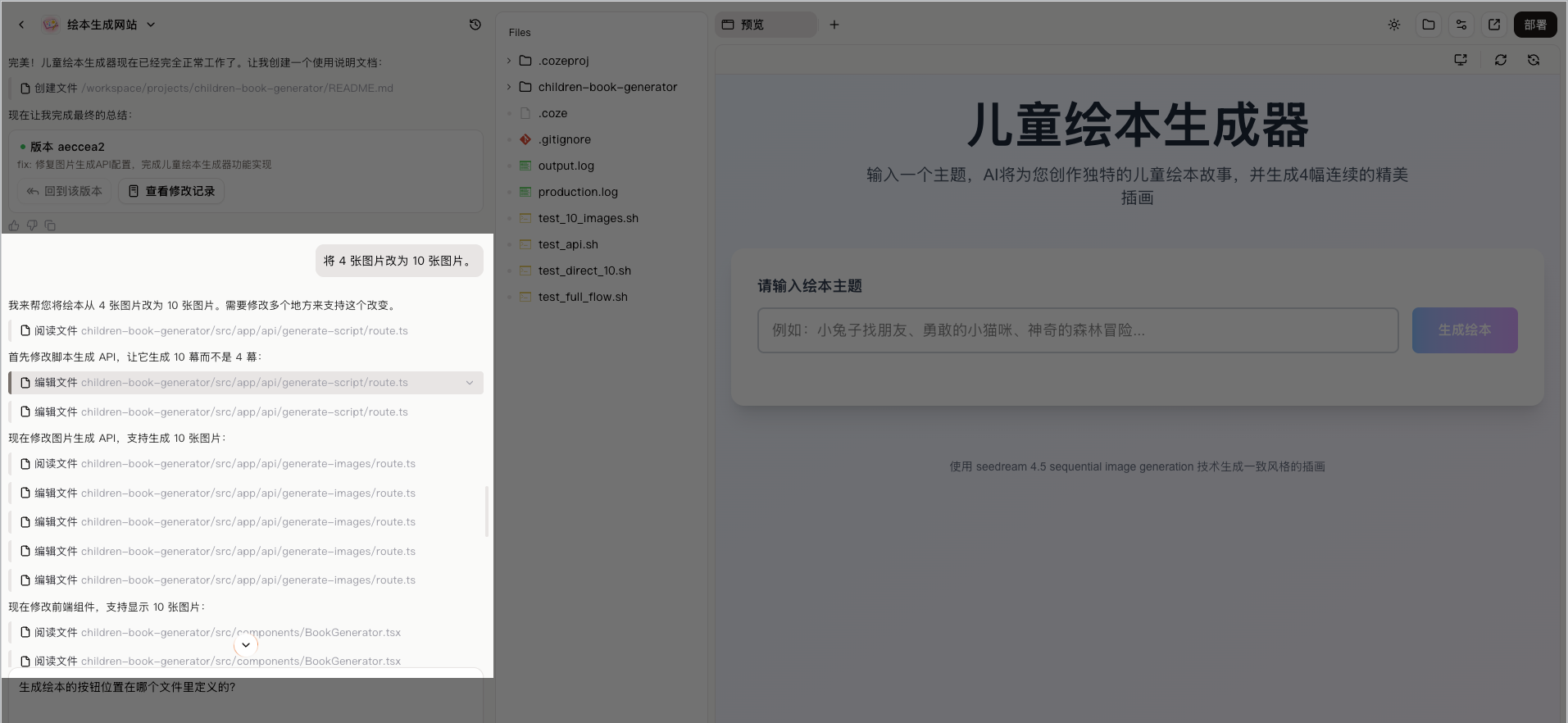Viewport: 1568px width, 723px height.
Task: Open preview in new window icon
Action: coord(1494,25)
